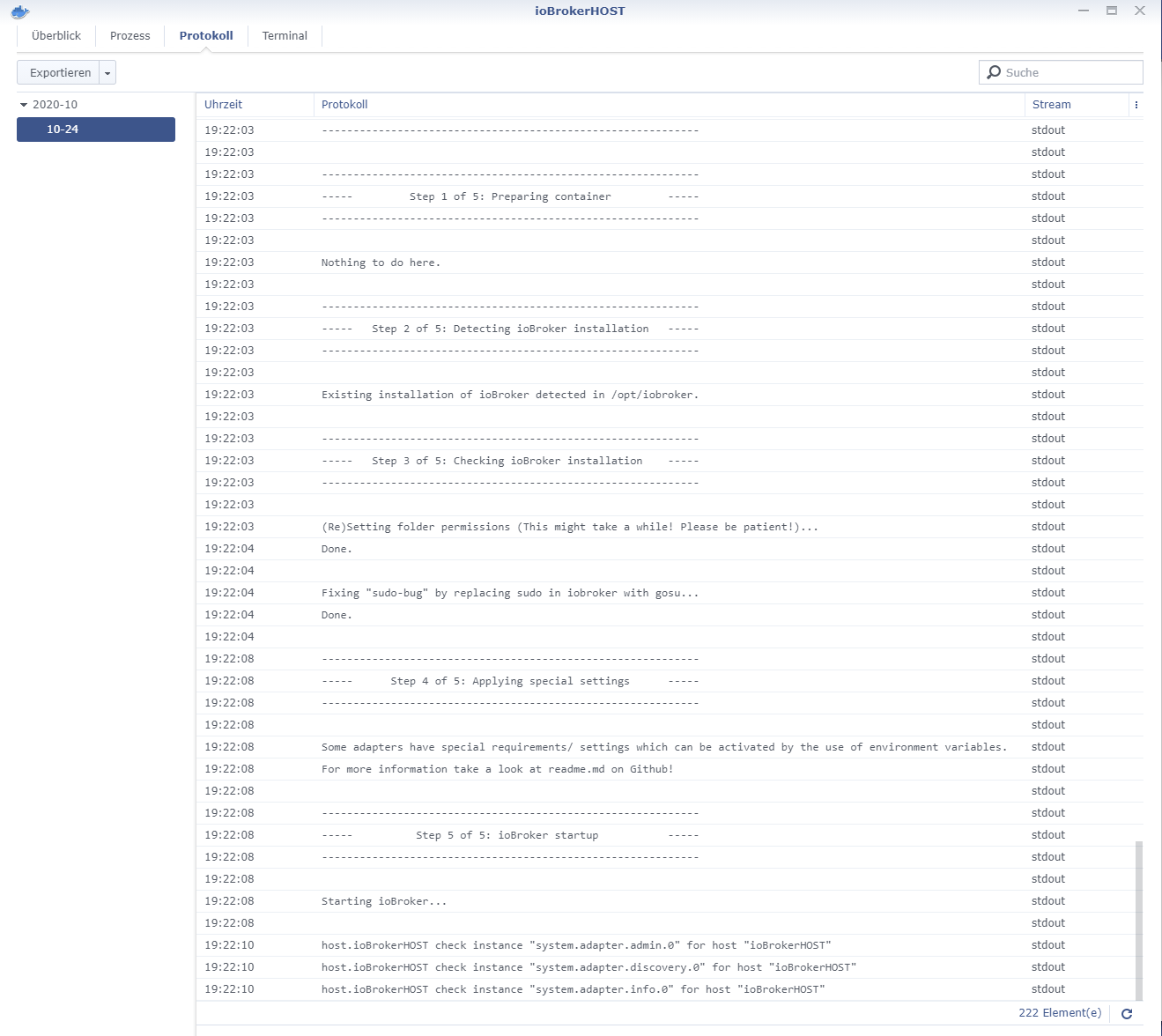This screenshot has width=1162, height=1036.
Task: Click the Docker whale icon in title bar
Action: tap(19, 11)
